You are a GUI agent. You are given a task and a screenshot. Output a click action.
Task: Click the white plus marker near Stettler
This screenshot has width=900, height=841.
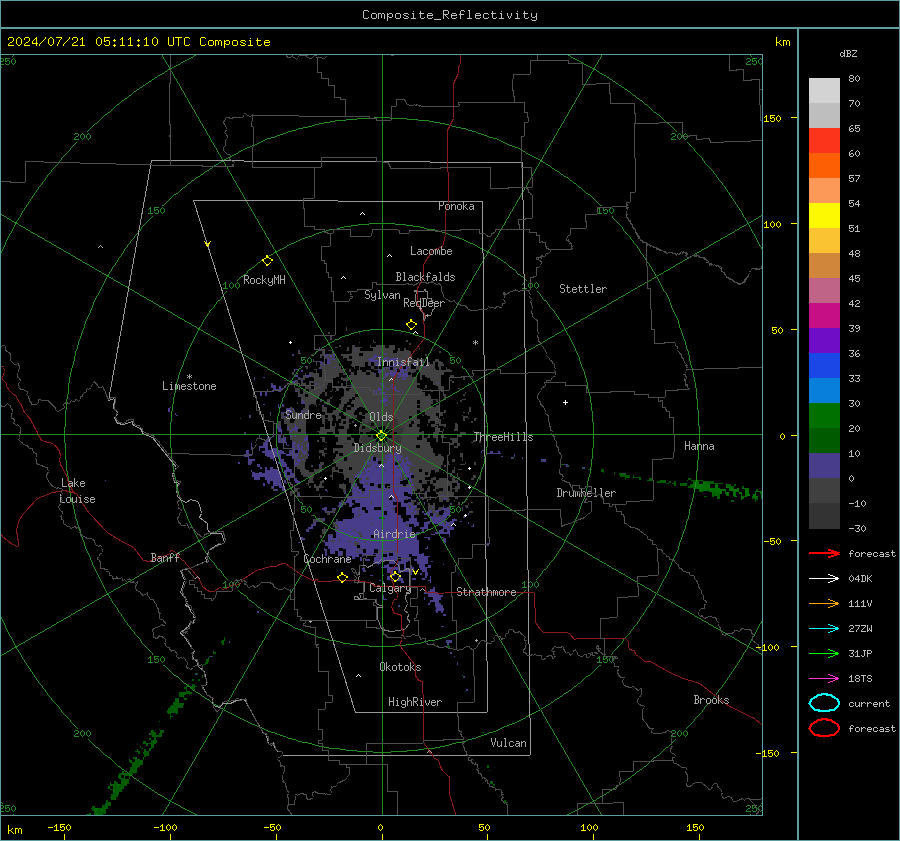[565, 402]
